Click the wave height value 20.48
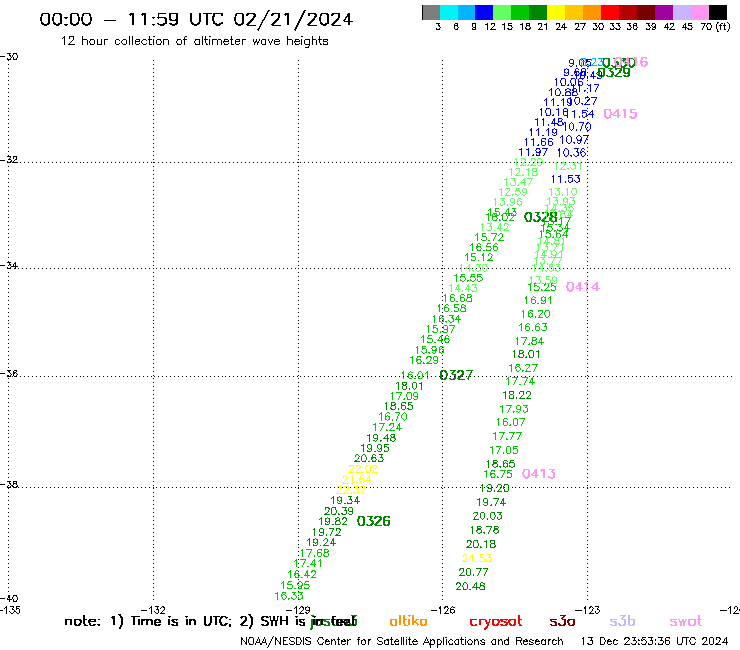This screenshot has height=650, width=740. [471, 586]
